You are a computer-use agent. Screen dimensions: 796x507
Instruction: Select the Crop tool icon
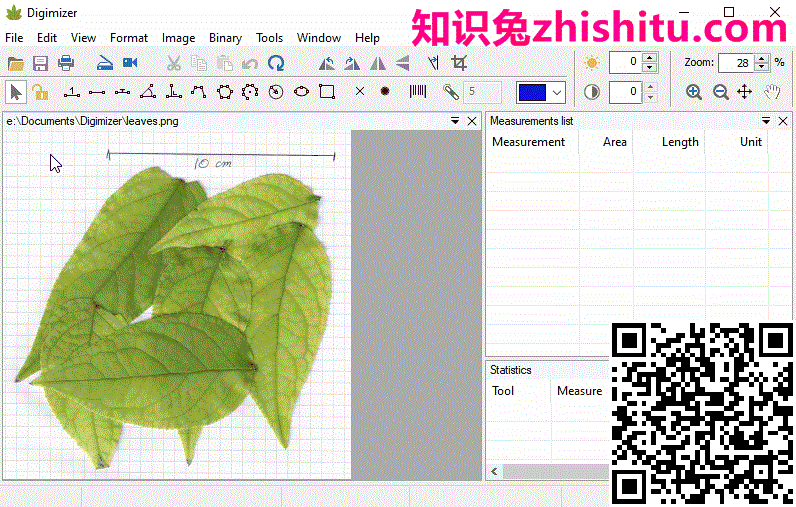pyautogui.click(x=459, y=63)
